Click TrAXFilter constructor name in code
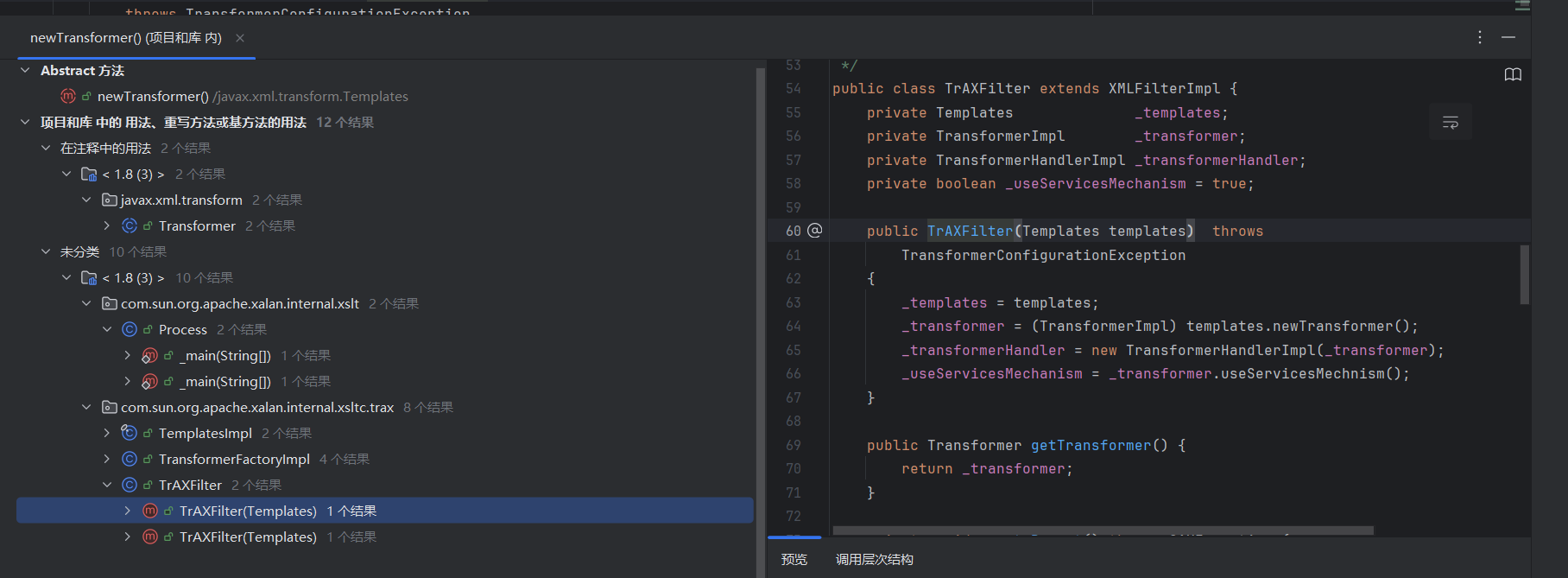This screenshot has width=1568, height=578. click(x=970, y=231)
